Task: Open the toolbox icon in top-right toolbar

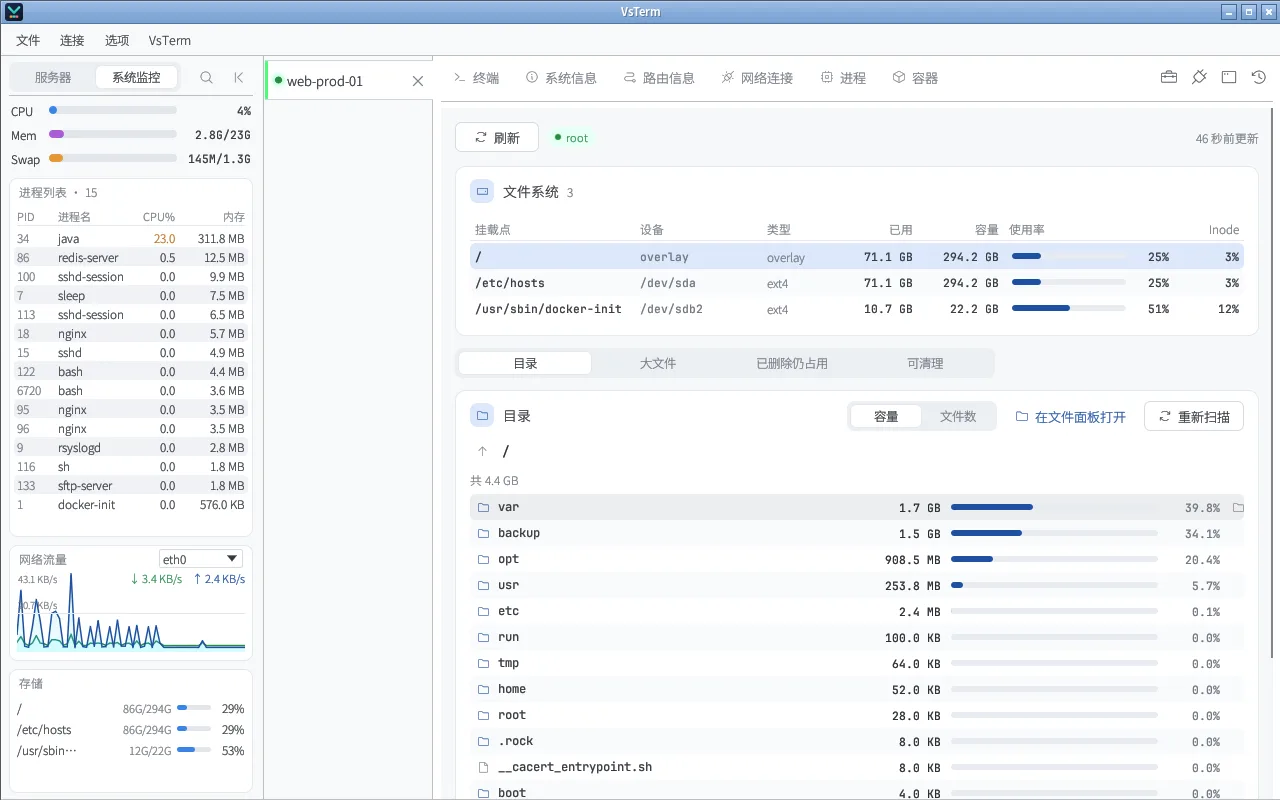Action: pos(1168,77)
